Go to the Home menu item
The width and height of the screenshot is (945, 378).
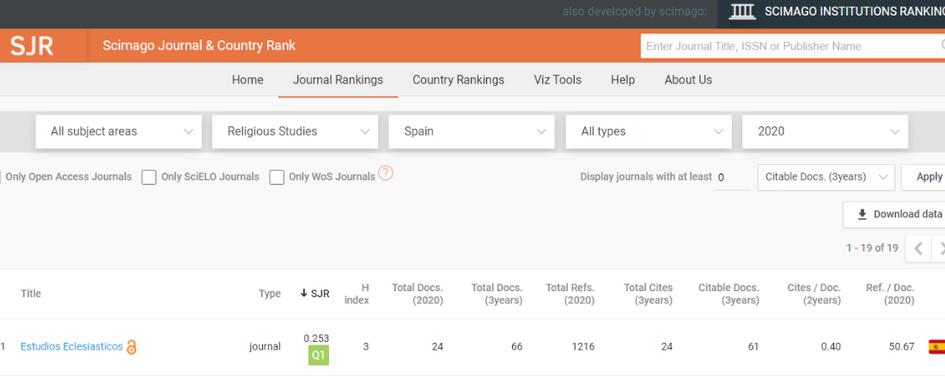pos(248,80)
